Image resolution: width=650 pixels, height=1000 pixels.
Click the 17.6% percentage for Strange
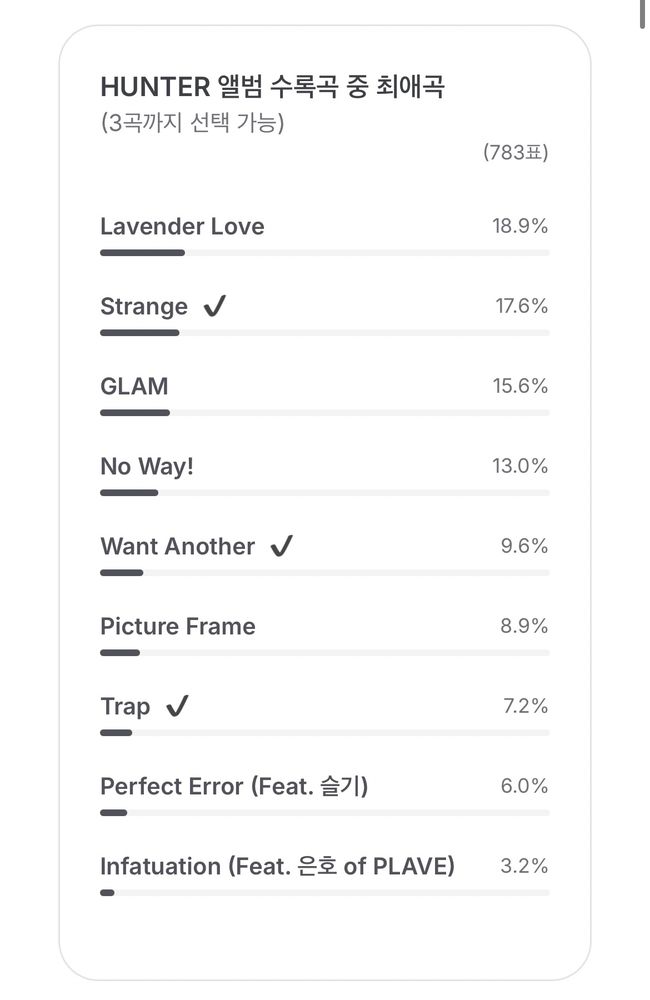click(522, 306)
